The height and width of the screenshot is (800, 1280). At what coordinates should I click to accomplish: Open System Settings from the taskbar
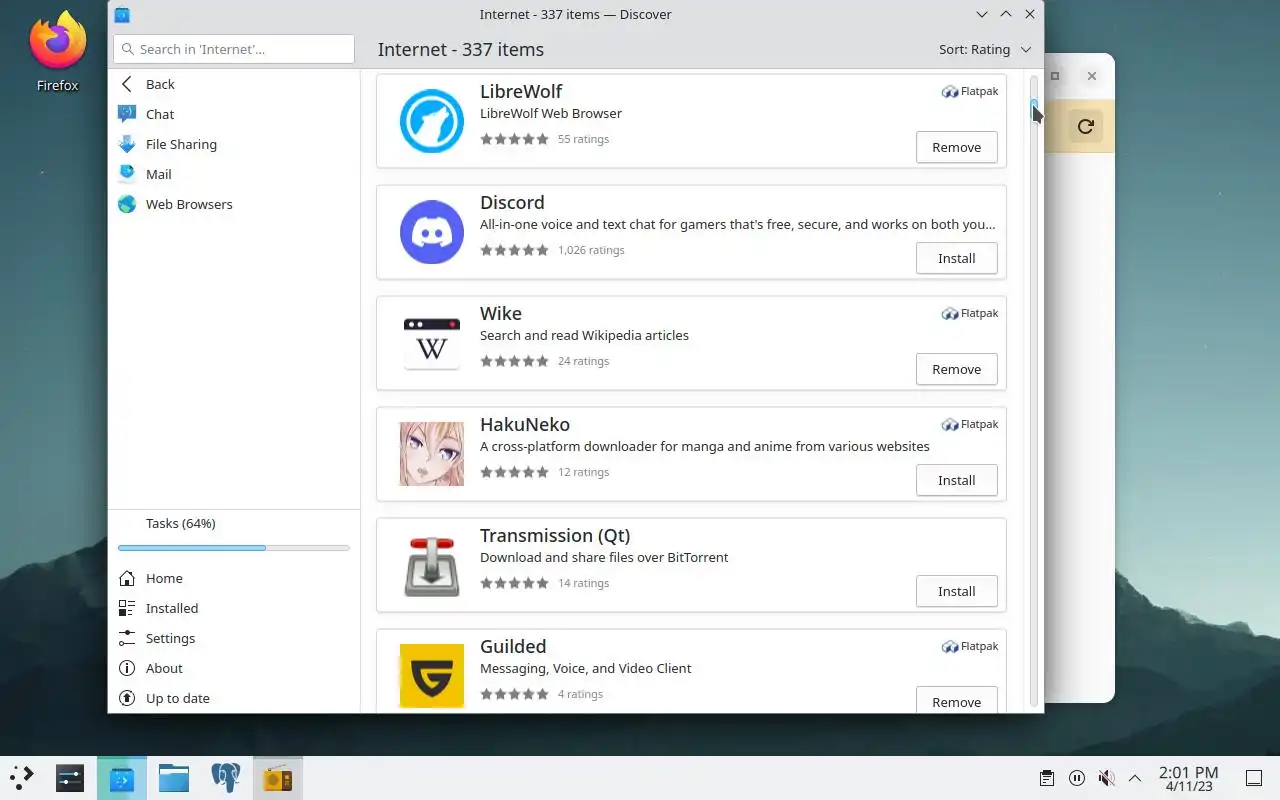tap(70, 778)
